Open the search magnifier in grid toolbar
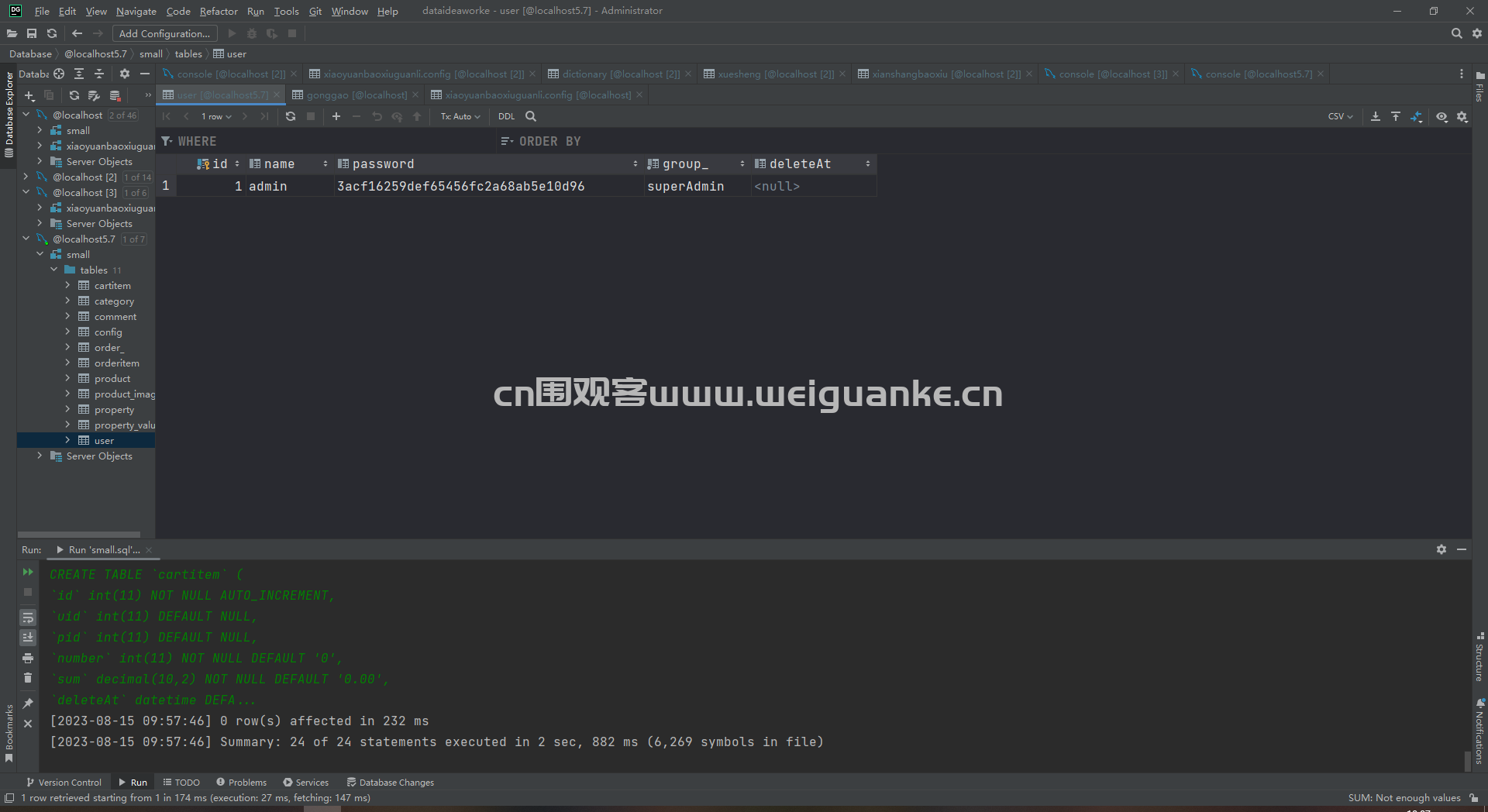The width and height of the screenshot is (1488, 812). click(531, 116)
